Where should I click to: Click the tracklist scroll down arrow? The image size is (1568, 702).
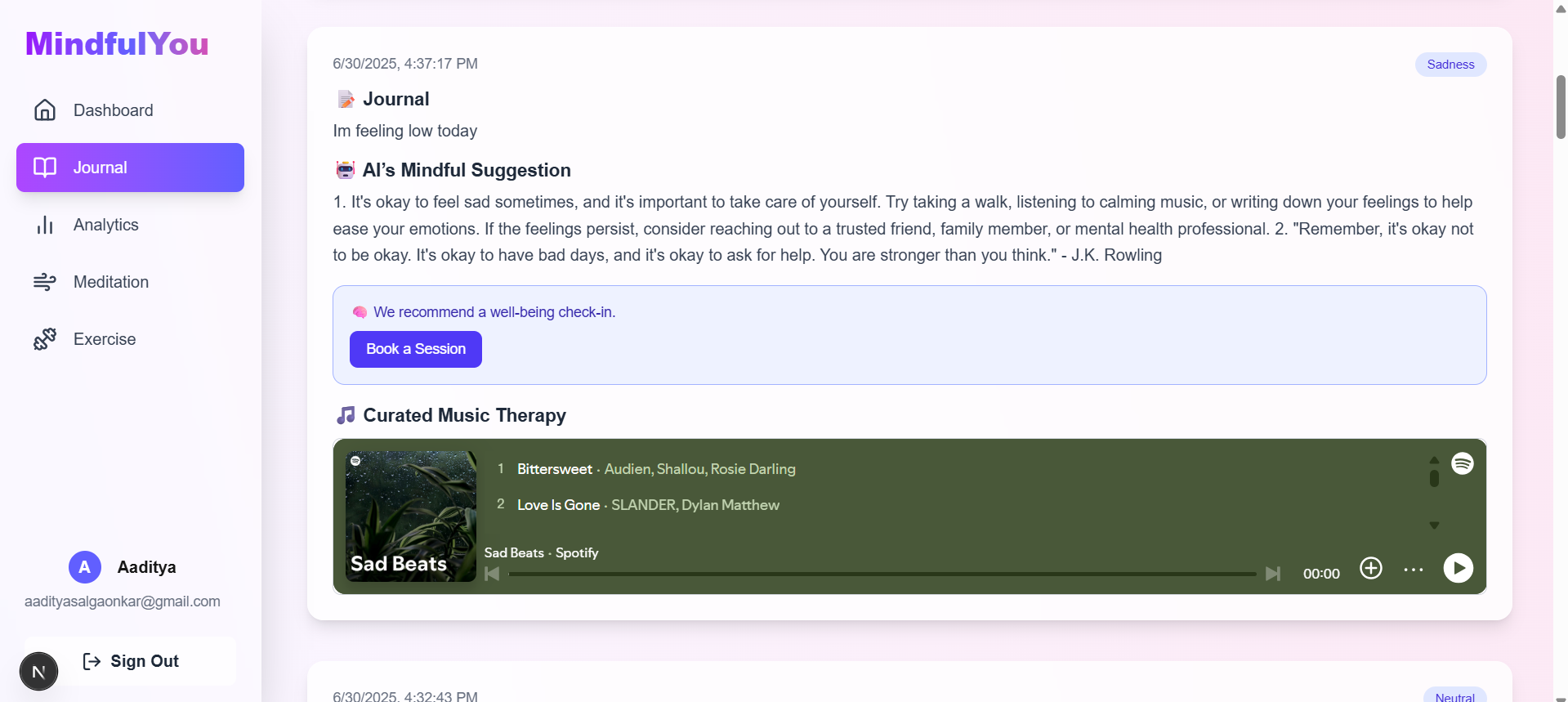(x=1434, y=525)
